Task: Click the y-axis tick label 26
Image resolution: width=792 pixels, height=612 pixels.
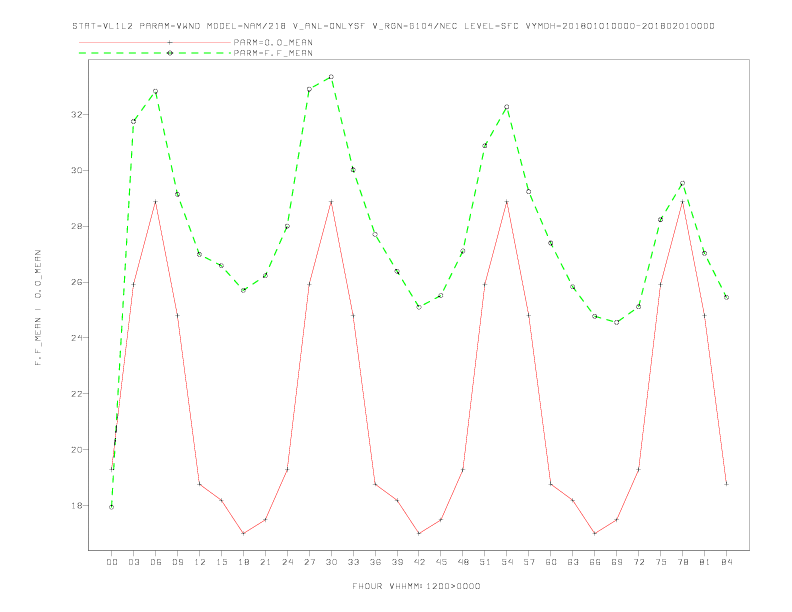Action: point(77,282)
